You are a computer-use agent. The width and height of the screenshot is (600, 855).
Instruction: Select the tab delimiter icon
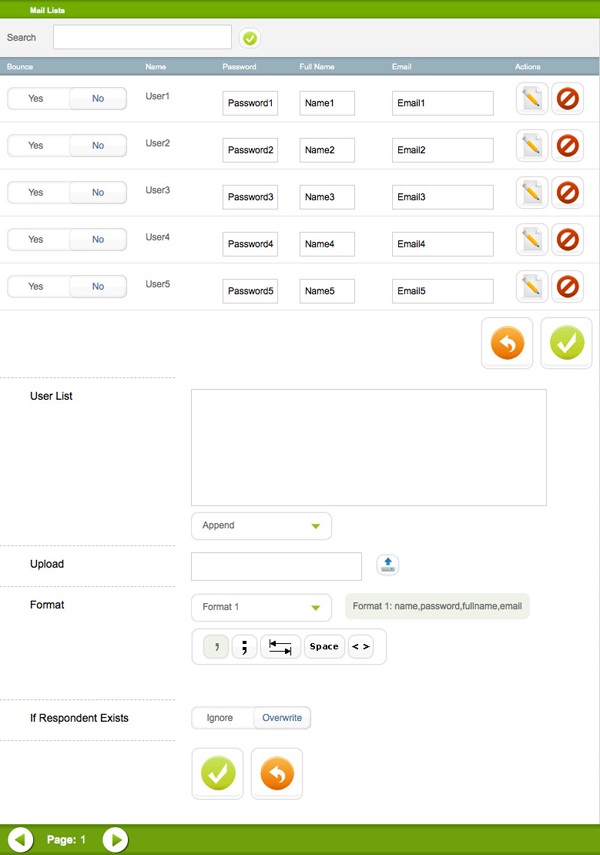tap(280, 647)
